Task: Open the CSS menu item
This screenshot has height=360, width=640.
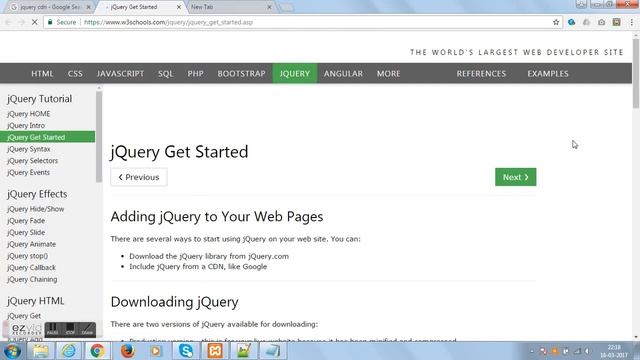Action: (75, 73)
